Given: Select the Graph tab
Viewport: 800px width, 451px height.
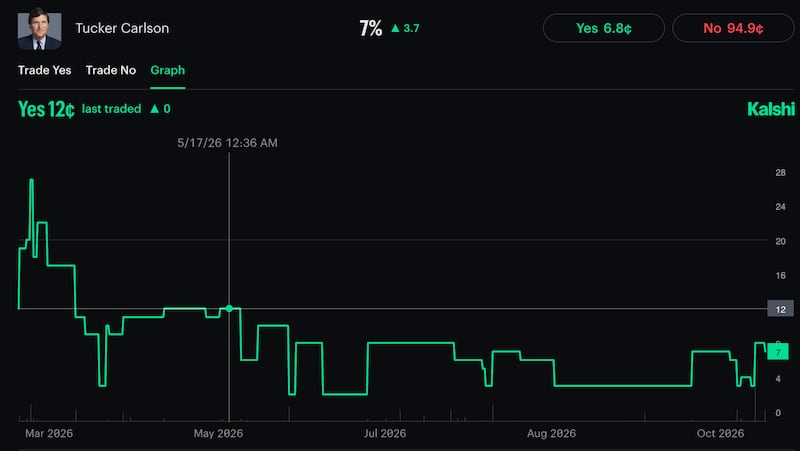Looking at the screenshot, I should pyautogui.click(x=167, y=70).
